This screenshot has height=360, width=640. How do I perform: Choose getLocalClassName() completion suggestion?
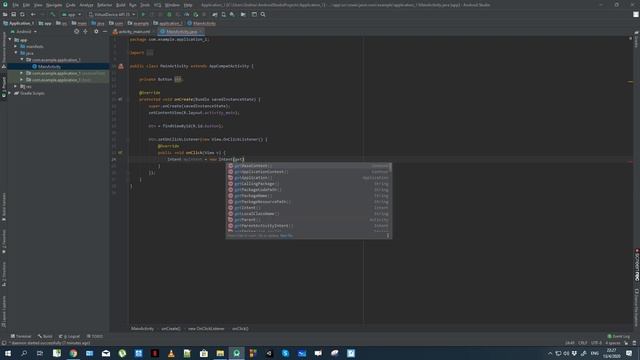pos(309,214)
